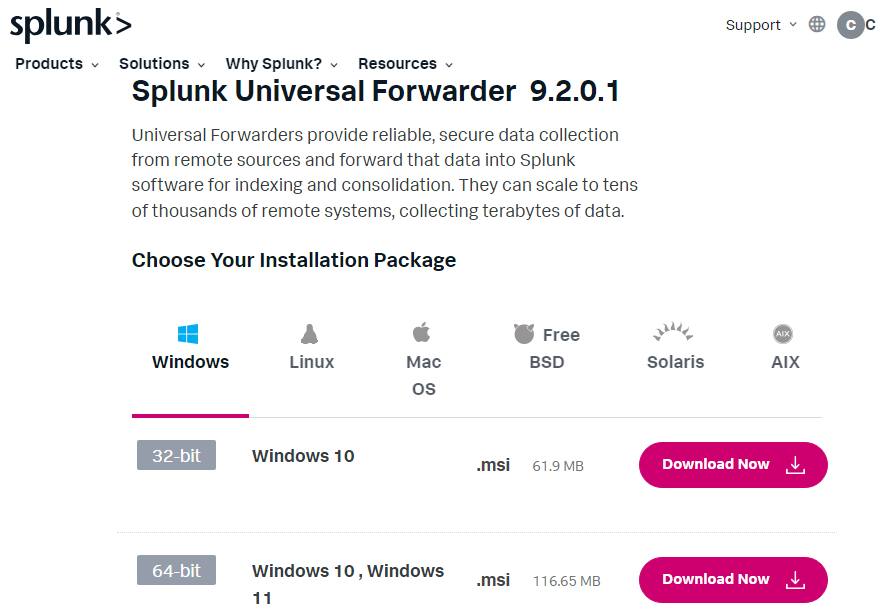Click the Splunk logo
876x610 pixels.
tap(70, 26)
